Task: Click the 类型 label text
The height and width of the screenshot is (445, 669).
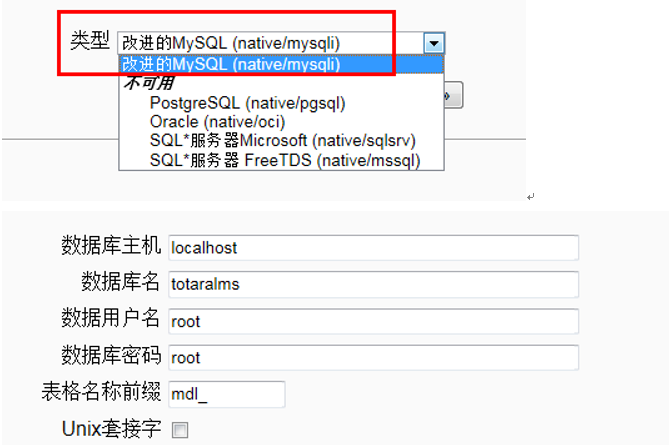Action: (90, 41)
